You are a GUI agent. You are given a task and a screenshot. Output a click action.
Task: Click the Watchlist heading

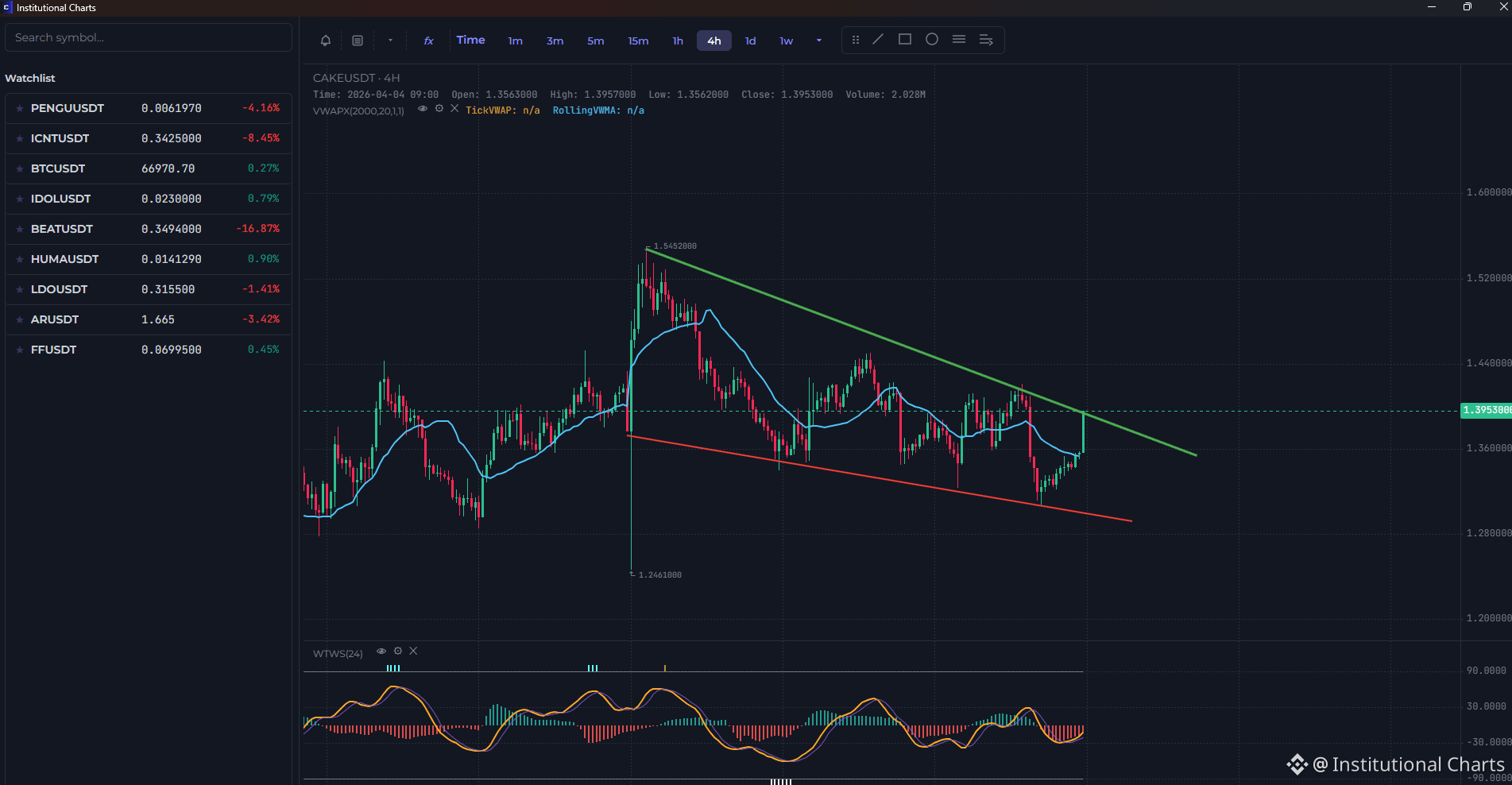30,78
